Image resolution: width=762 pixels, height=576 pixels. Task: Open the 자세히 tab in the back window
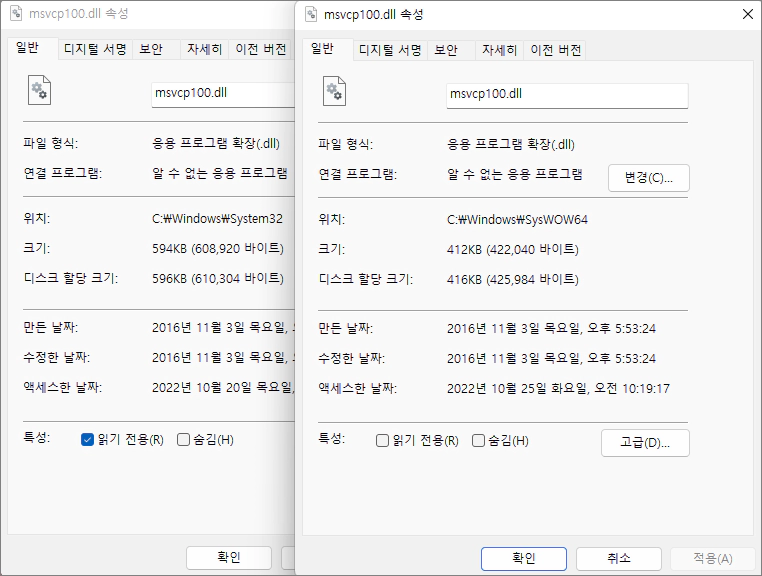204,49
